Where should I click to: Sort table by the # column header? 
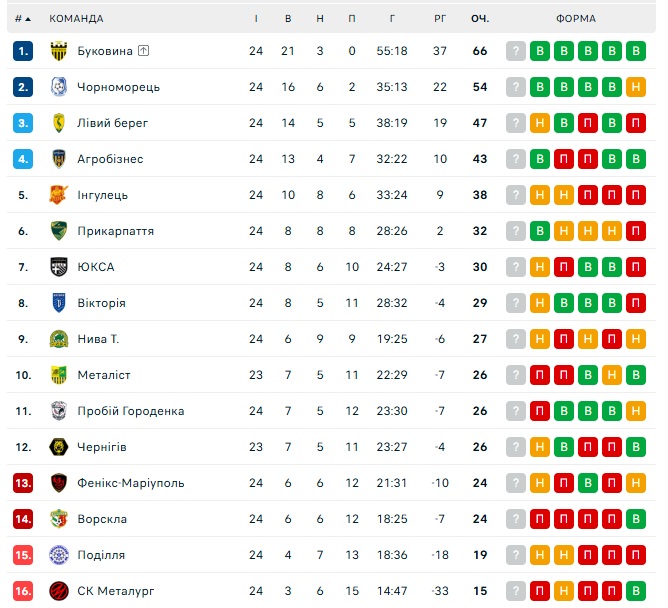(21, 19)
